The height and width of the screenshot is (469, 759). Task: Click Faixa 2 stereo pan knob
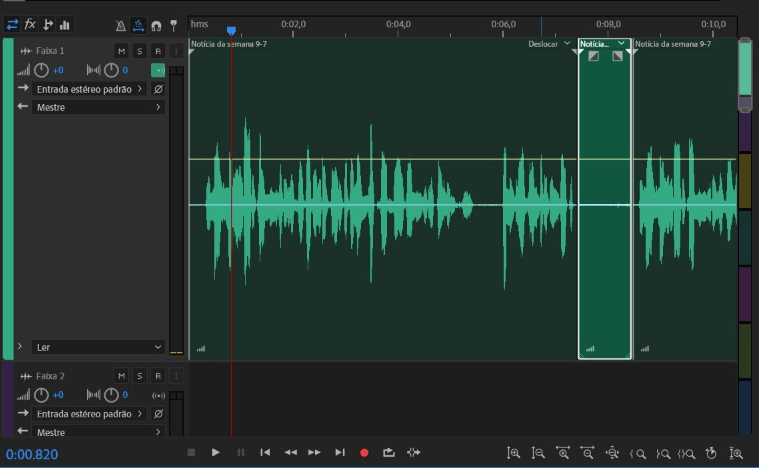pos(111,395)
